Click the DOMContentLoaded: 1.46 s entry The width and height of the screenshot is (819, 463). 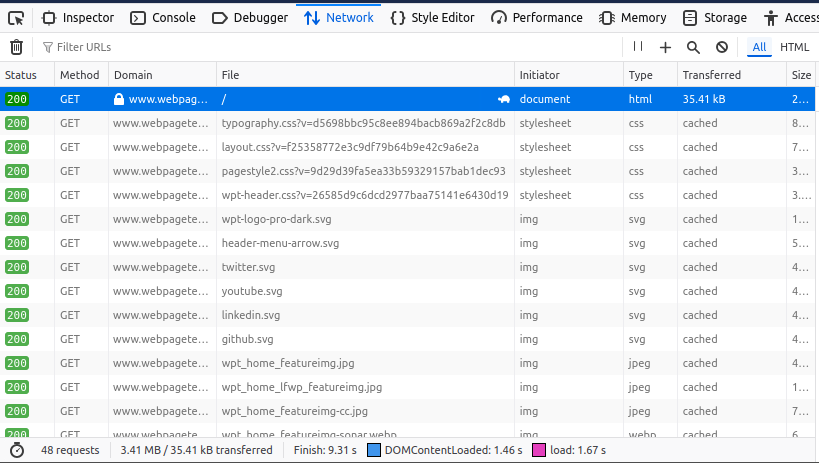pyautogui.click(x=453, y=450)
